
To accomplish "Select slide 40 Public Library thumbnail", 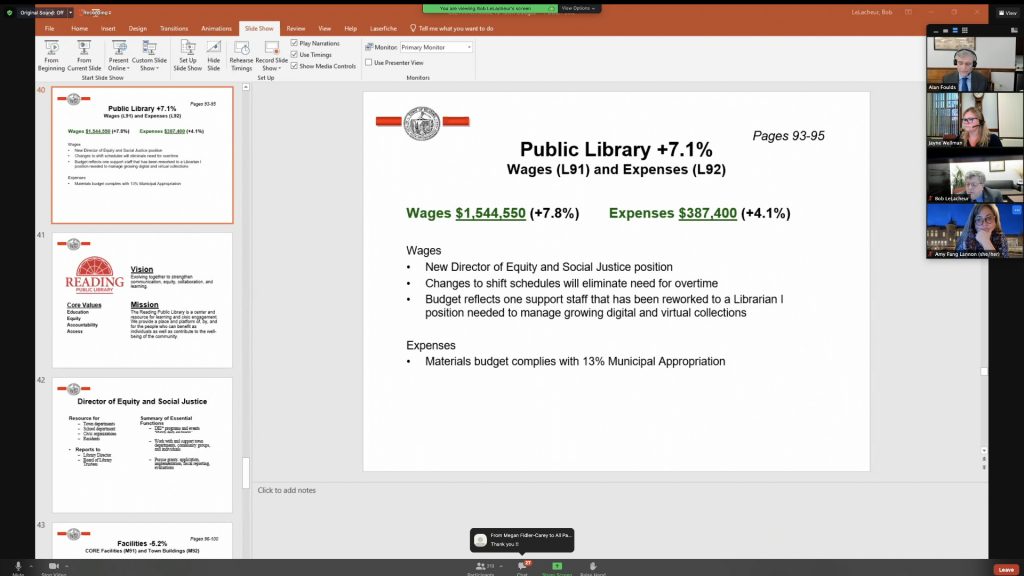I will (x=142, y=155).
